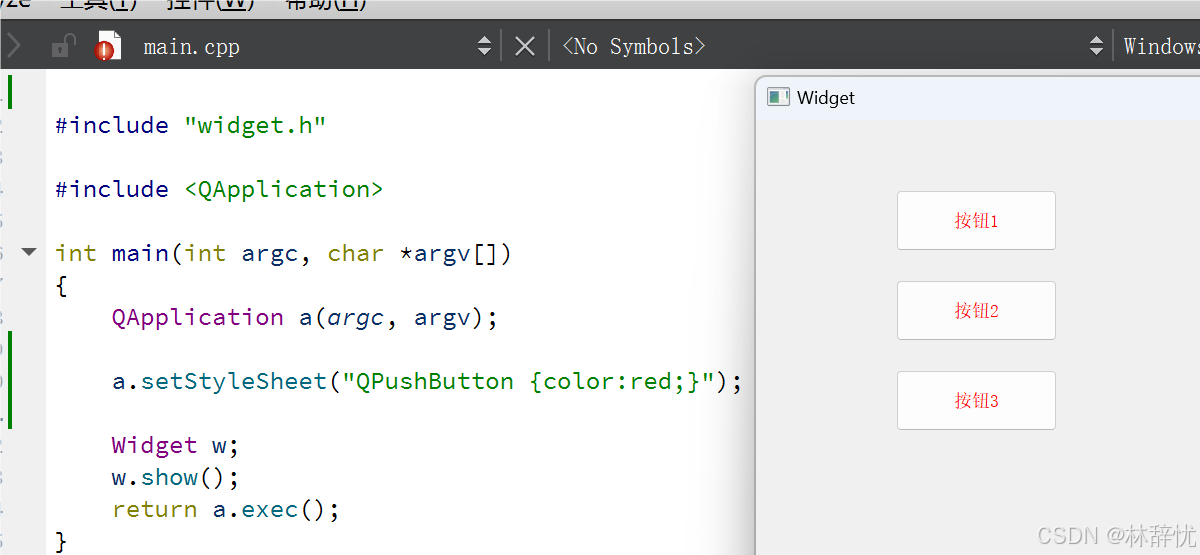Click the main.cpp file warning icon

click(108, 46)
